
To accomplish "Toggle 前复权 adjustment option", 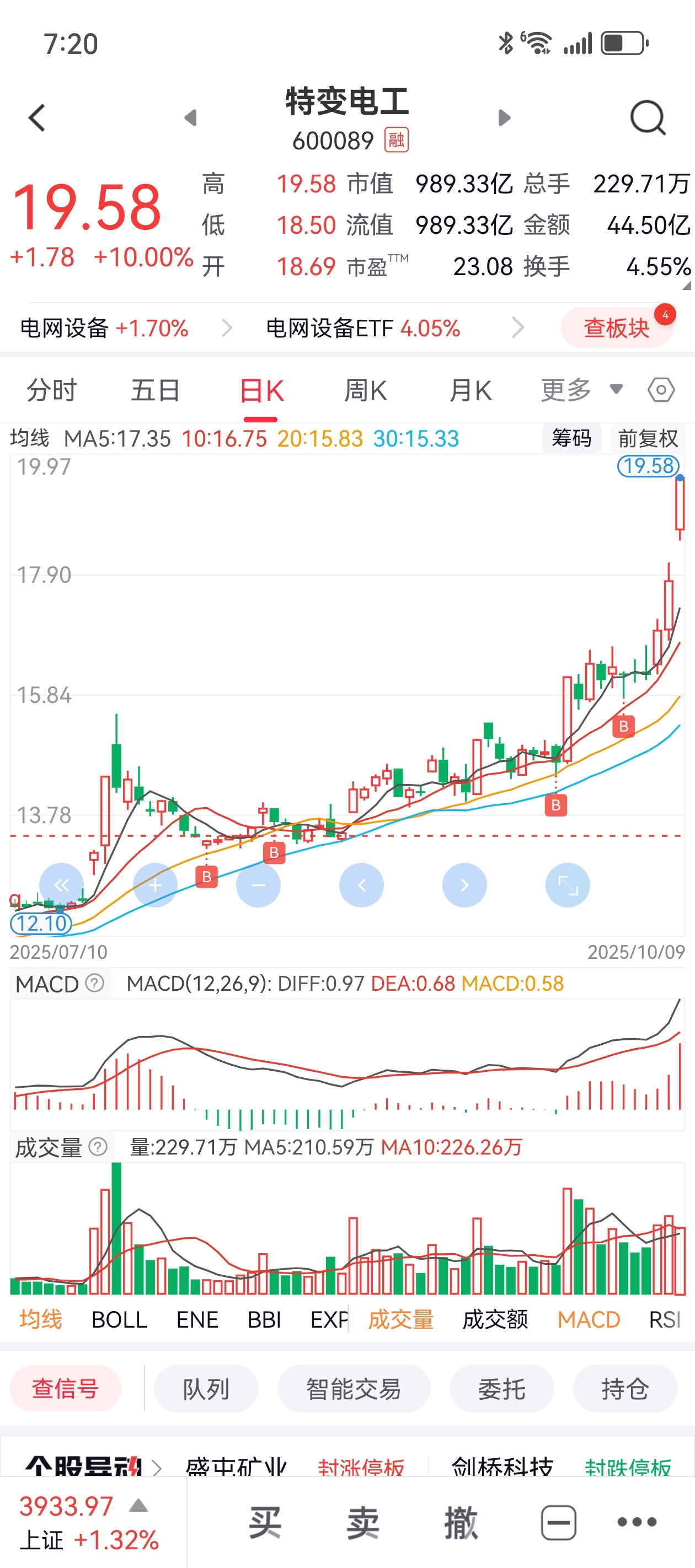I will tap(648, 438).
